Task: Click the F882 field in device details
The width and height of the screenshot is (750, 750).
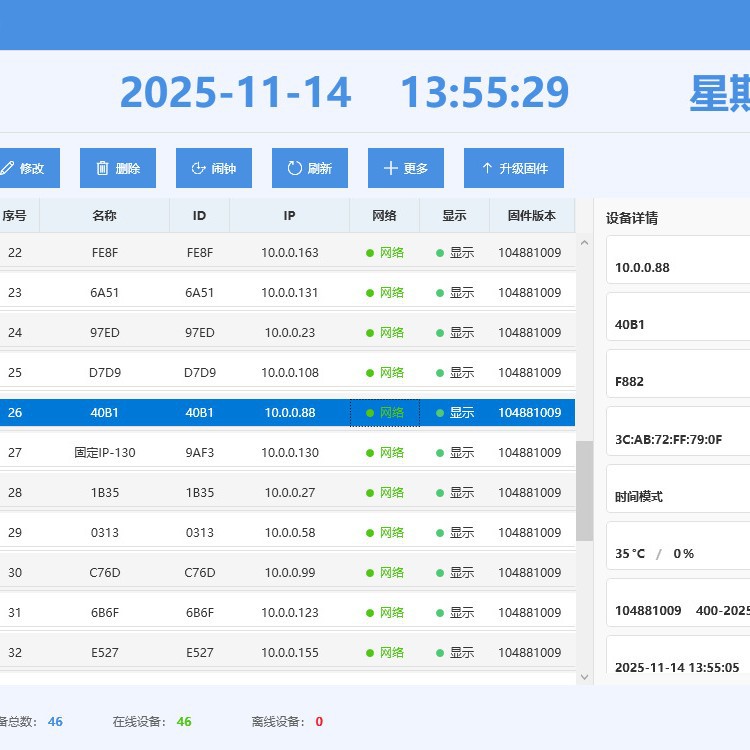Action: click(x=678, y=374)
